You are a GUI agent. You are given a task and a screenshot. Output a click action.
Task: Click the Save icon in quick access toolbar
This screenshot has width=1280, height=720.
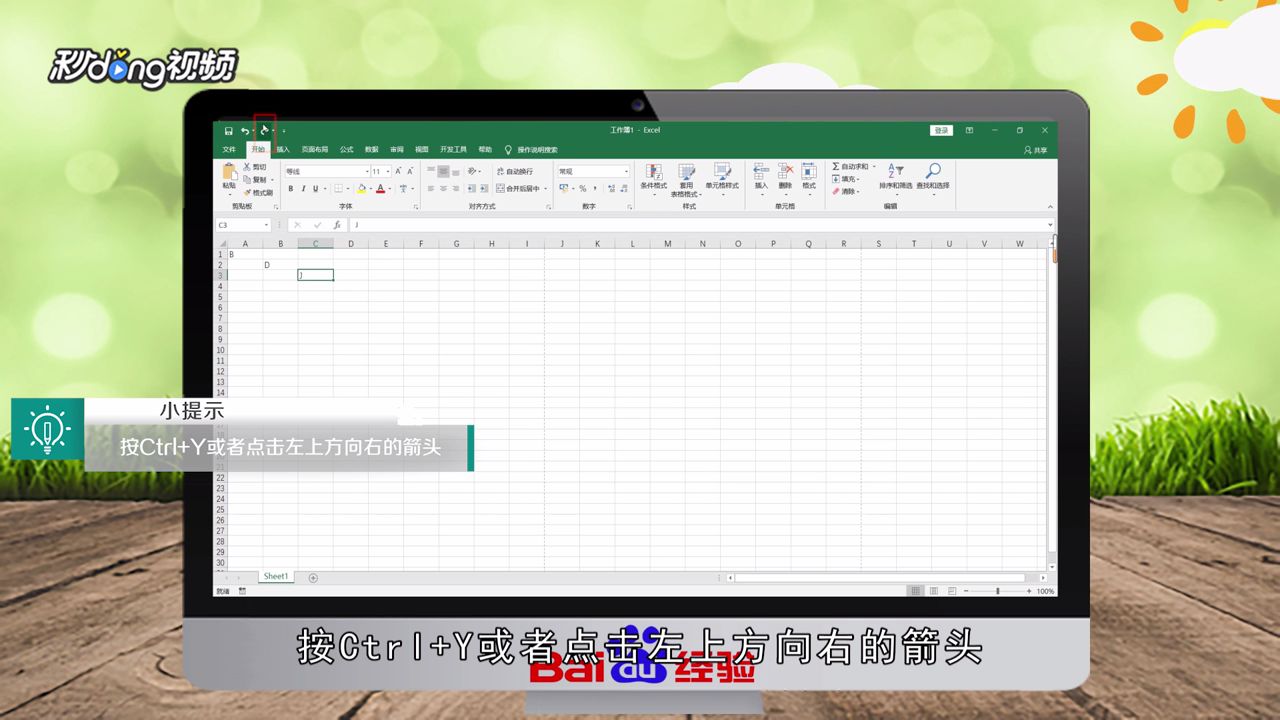pos(229,131)
